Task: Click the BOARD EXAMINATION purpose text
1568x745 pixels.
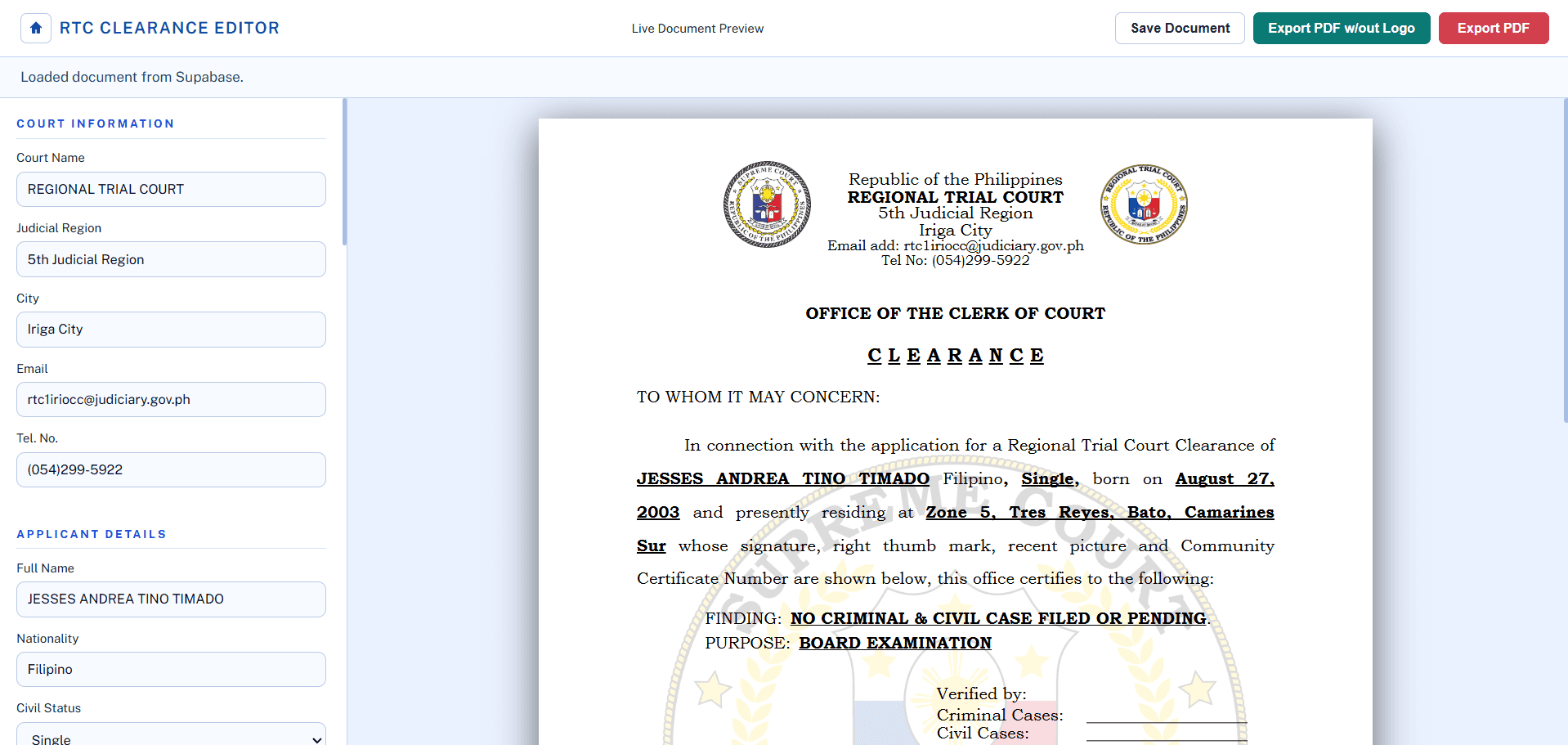Action: [895, 643]
